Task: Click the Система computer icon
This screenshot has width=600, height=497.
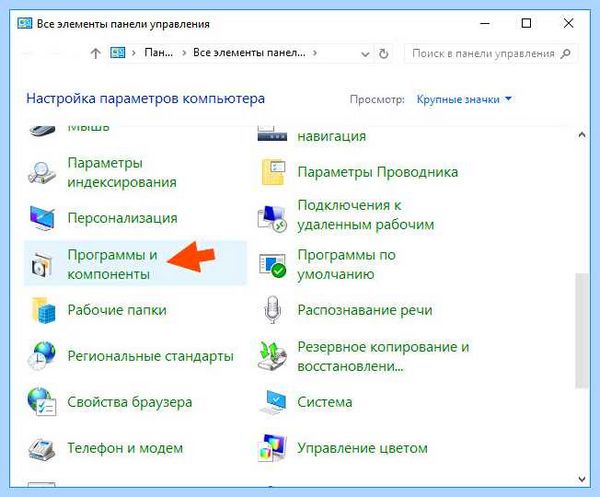Action: tap(273, 402)
